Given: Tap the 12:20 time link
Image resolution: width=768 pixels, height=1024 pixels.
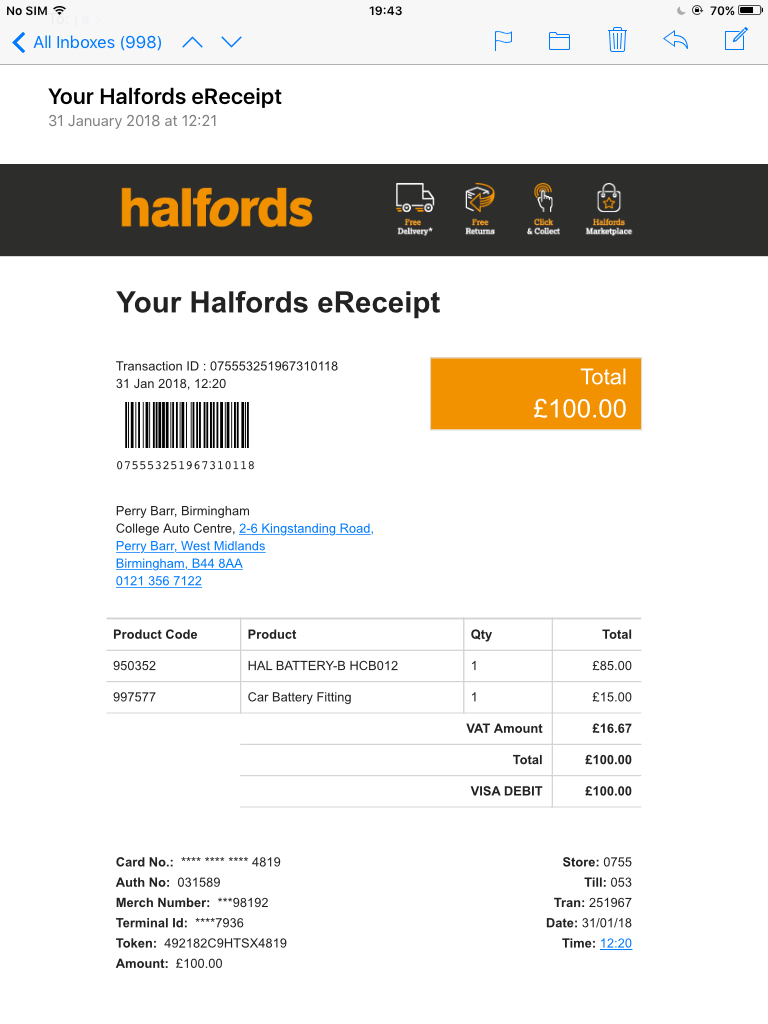Looking at the screenshot, I should [615, 943].
